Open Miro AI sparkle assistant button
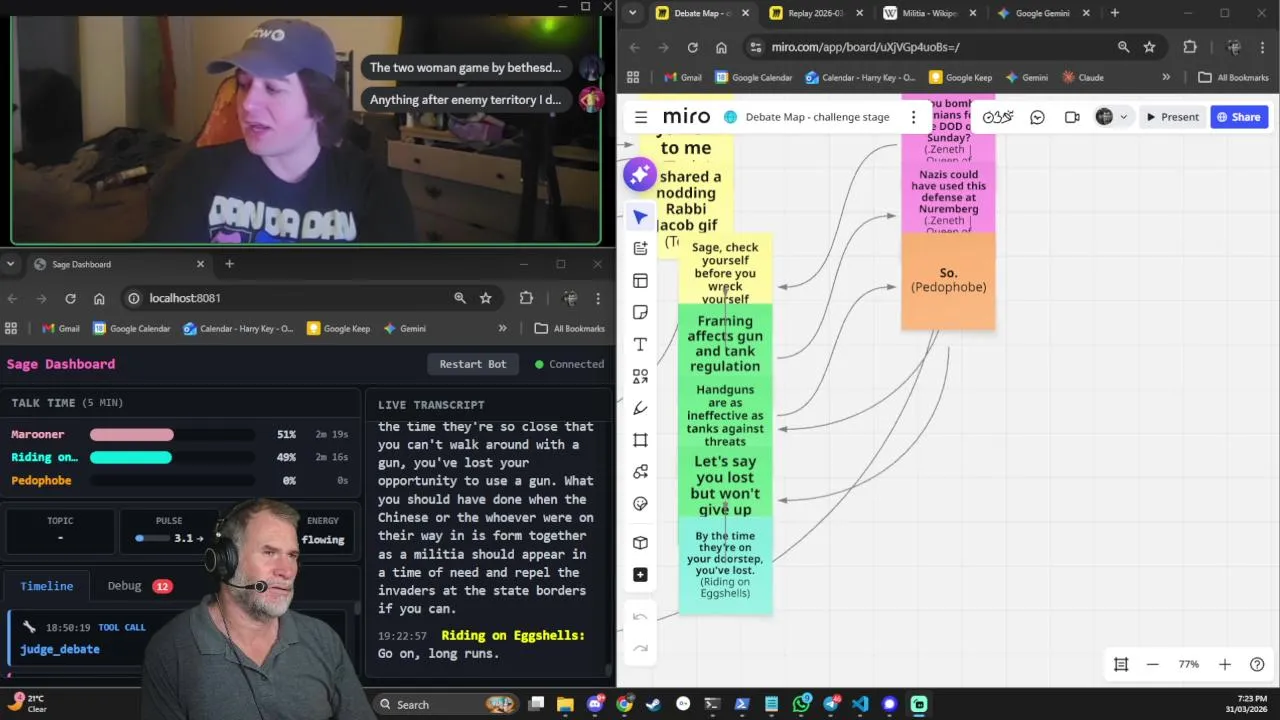This screenshot has width=1280, height=720. click(x=640, y=176)
